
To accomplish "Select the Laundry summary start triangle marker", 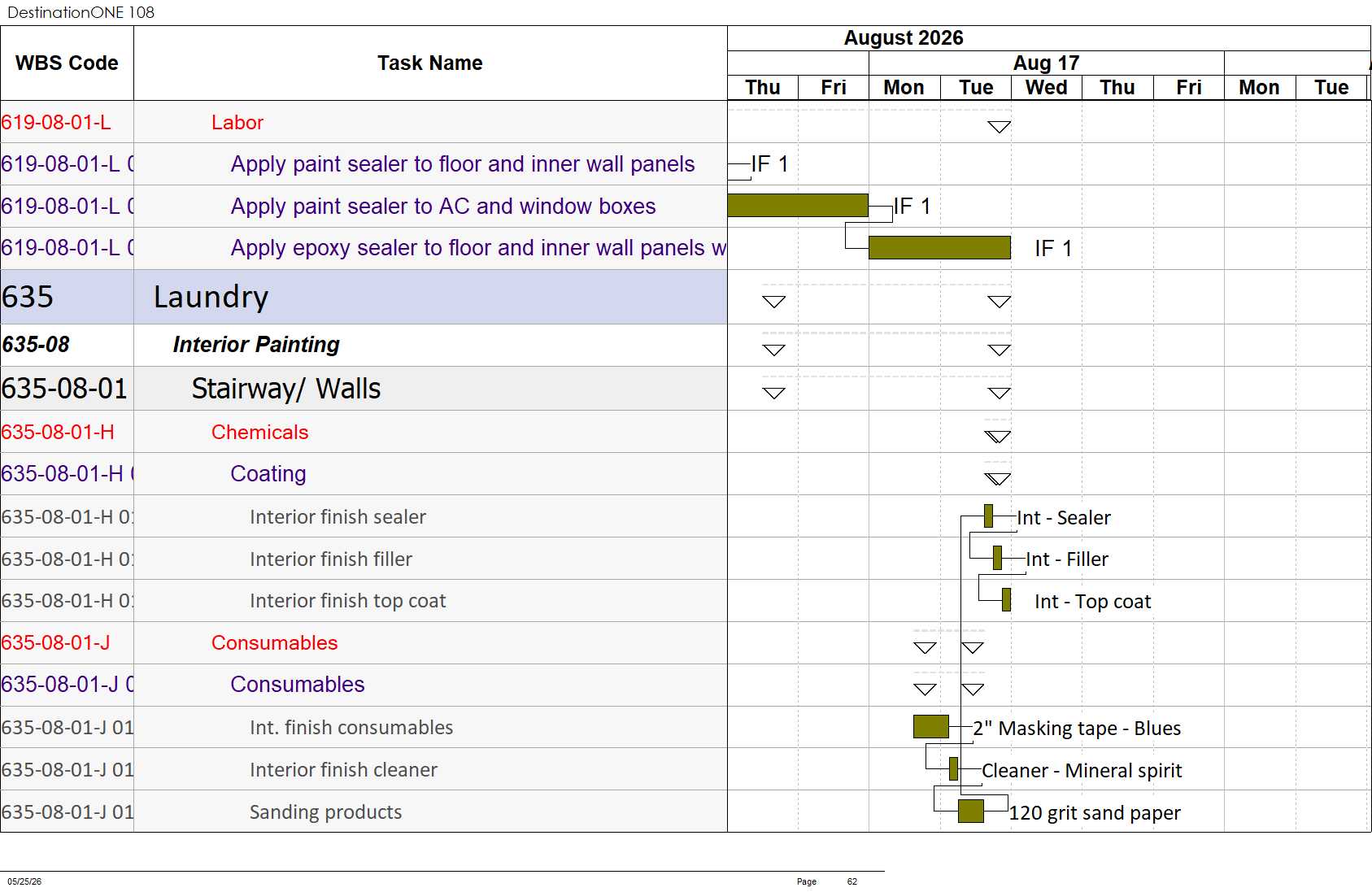I will click(773, 302).
